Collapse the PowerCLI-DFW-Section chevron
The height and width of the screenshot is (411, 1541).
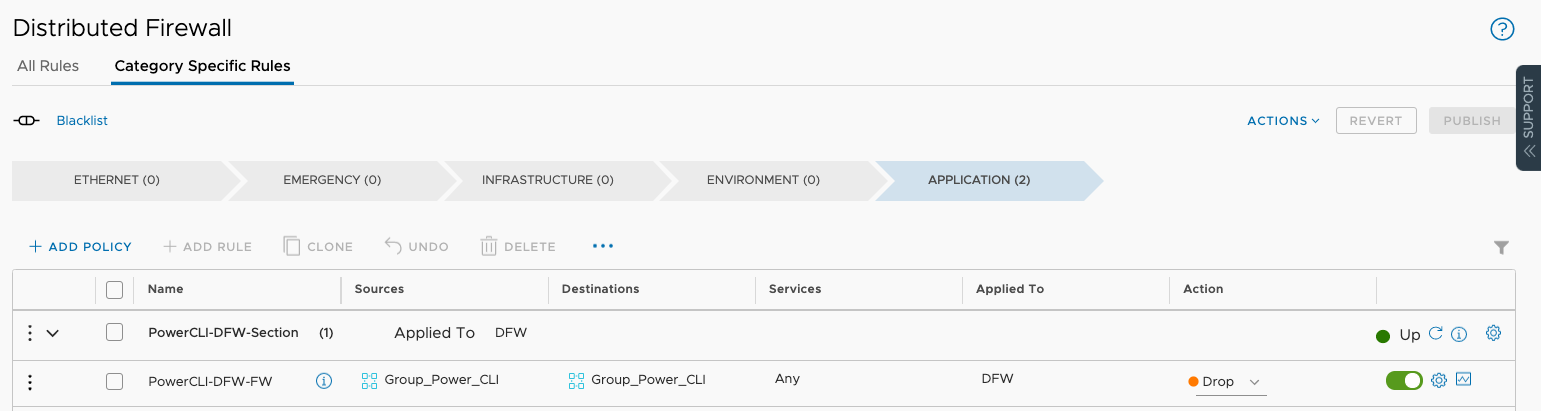point(53,333)
